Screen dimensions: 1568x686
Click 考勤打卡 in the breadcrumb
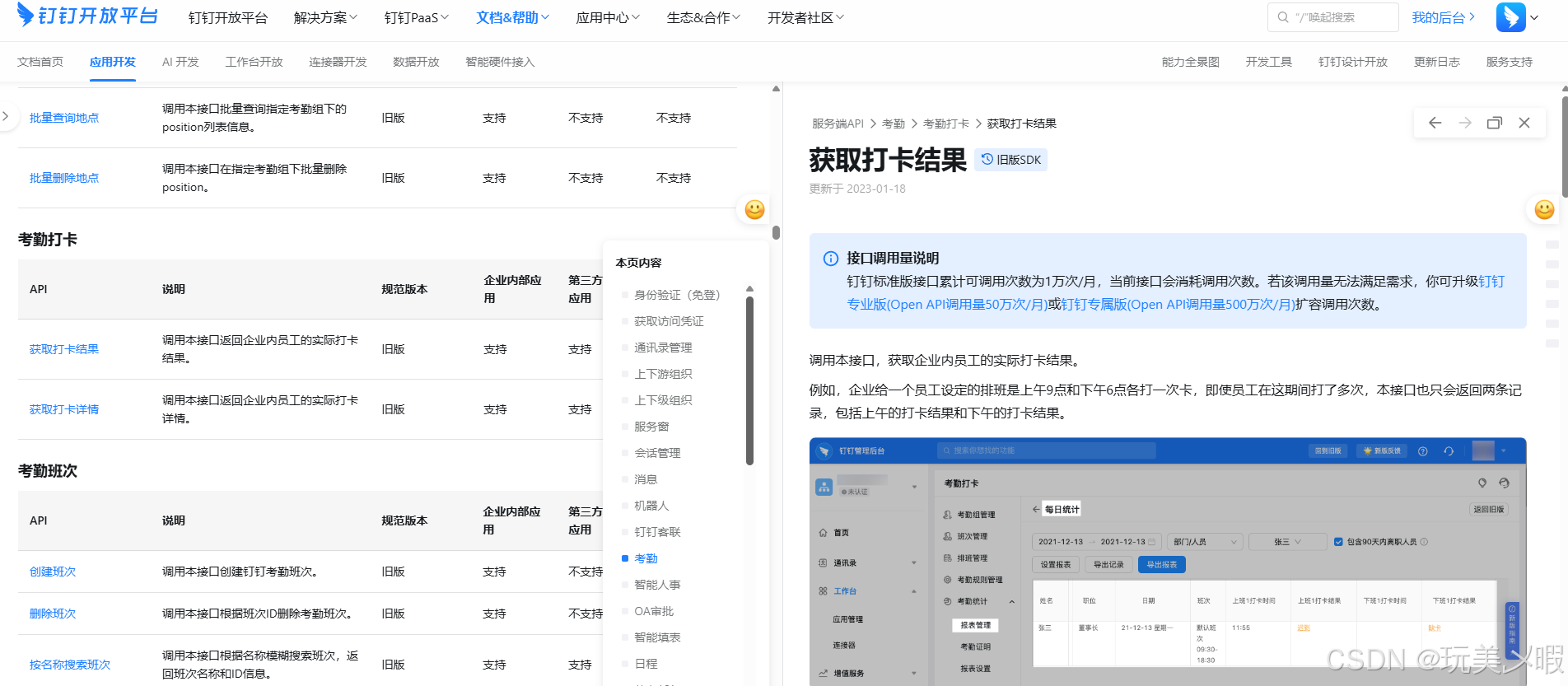tap(945, 124)
